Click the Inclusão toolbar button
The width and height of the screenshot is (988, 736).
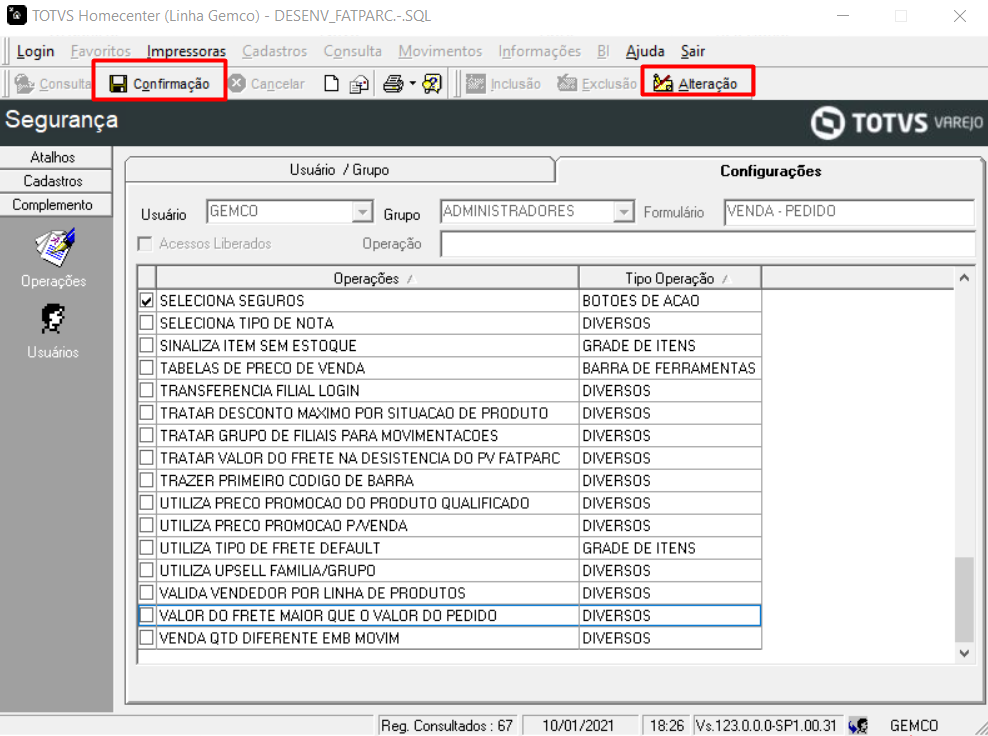point(503,84)
